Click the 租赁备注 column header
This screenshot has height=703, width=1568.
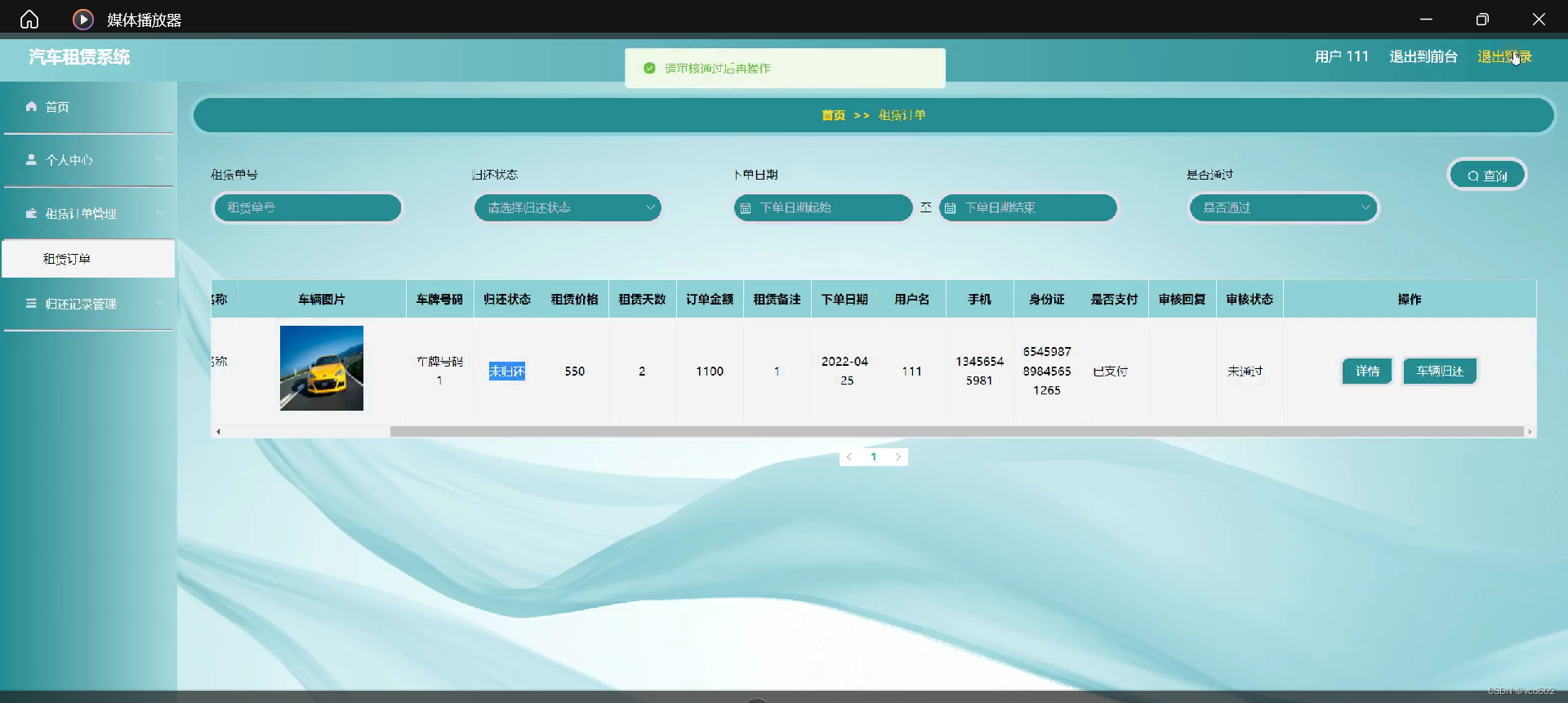777,300
